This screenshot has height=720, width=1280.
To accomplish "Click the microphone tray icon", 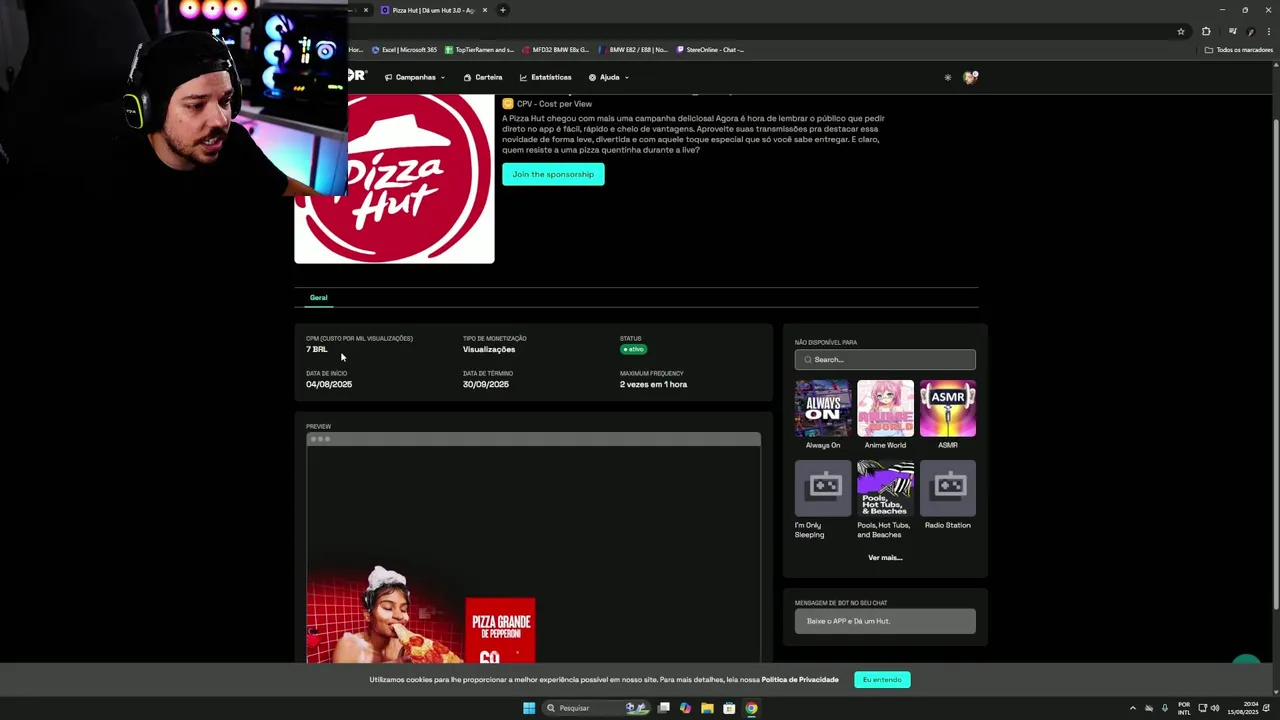I will (1164, 708).
